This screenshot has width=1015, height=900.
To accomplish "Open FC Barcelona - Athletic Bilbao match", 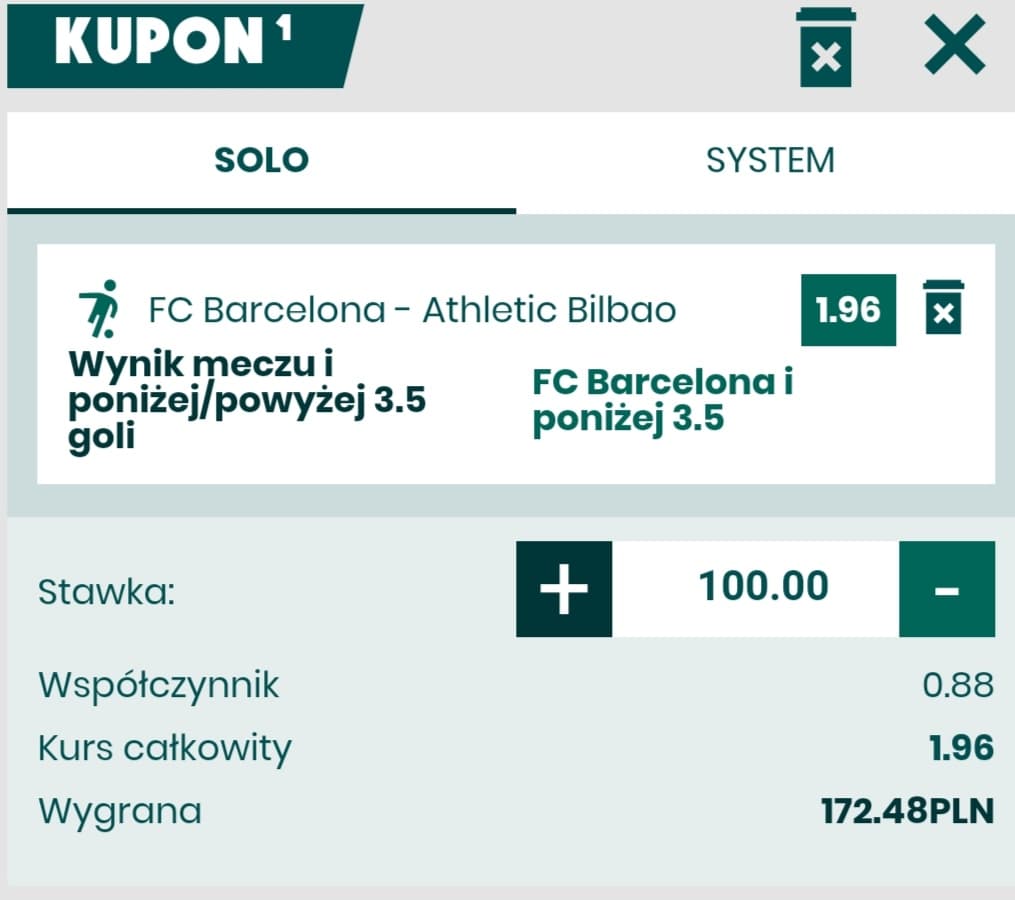I will [412, 310].
